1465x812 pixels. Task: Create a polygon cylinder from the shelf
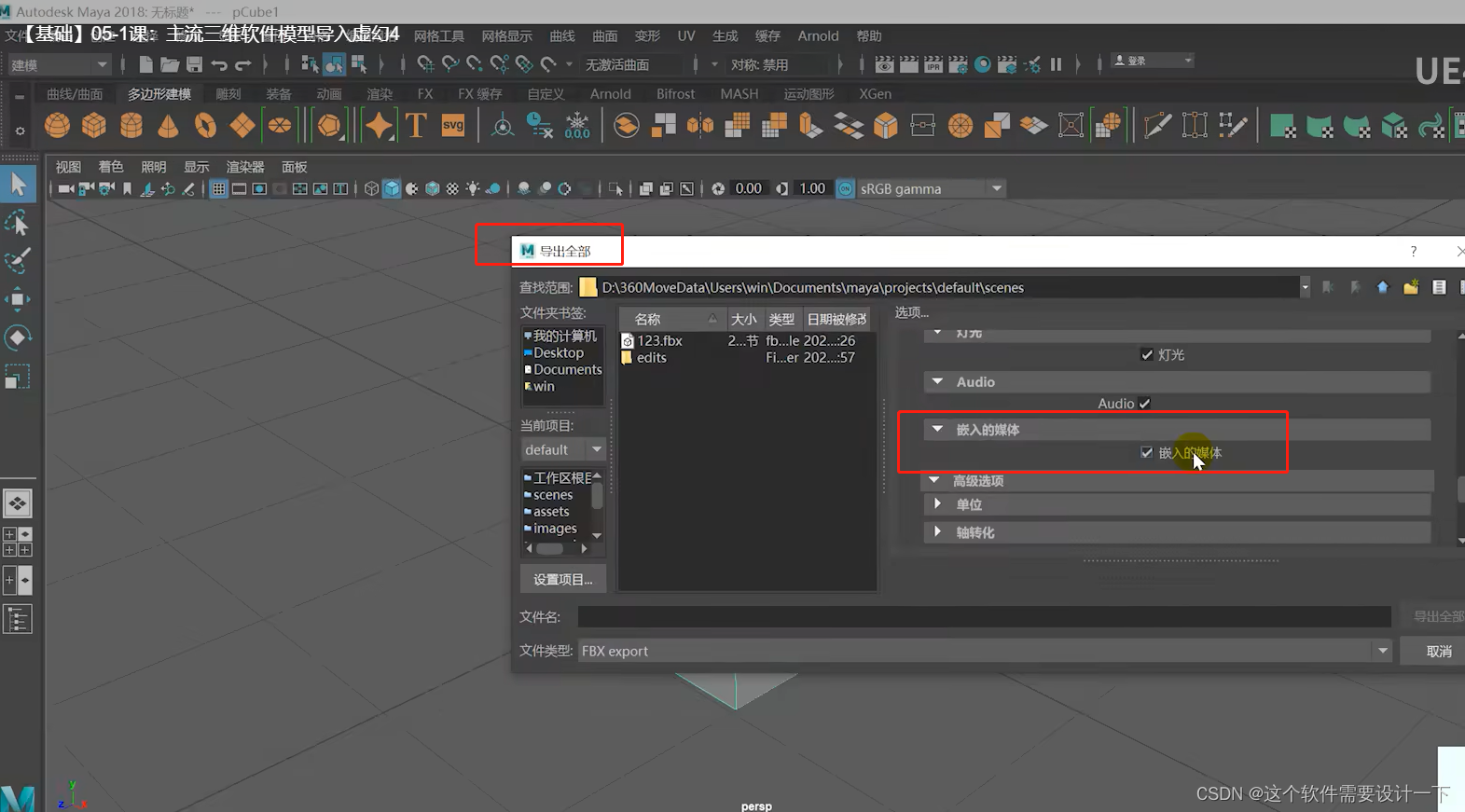click(x=131, y=125)
